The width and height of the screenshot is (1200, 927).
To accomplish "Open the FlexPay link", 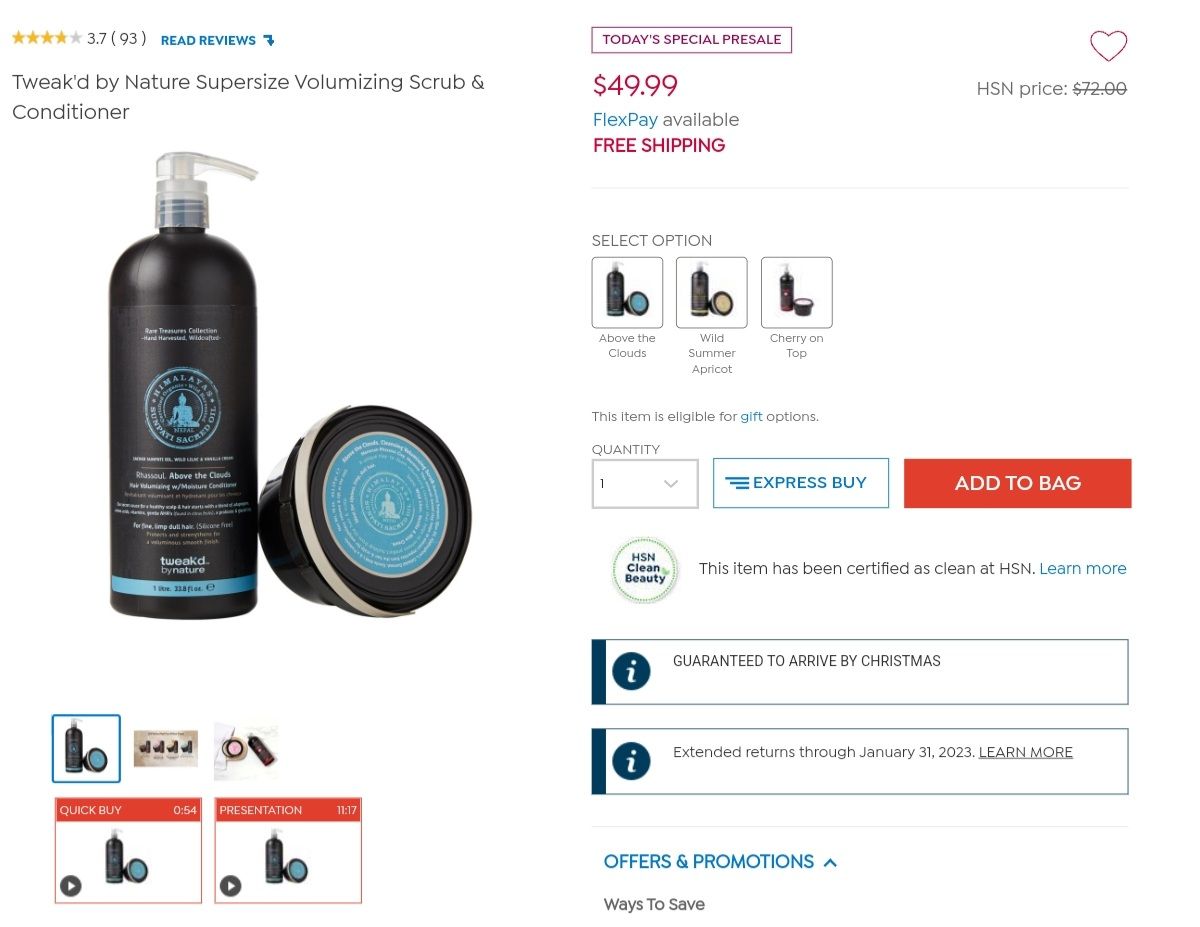I will click(625, 120).
